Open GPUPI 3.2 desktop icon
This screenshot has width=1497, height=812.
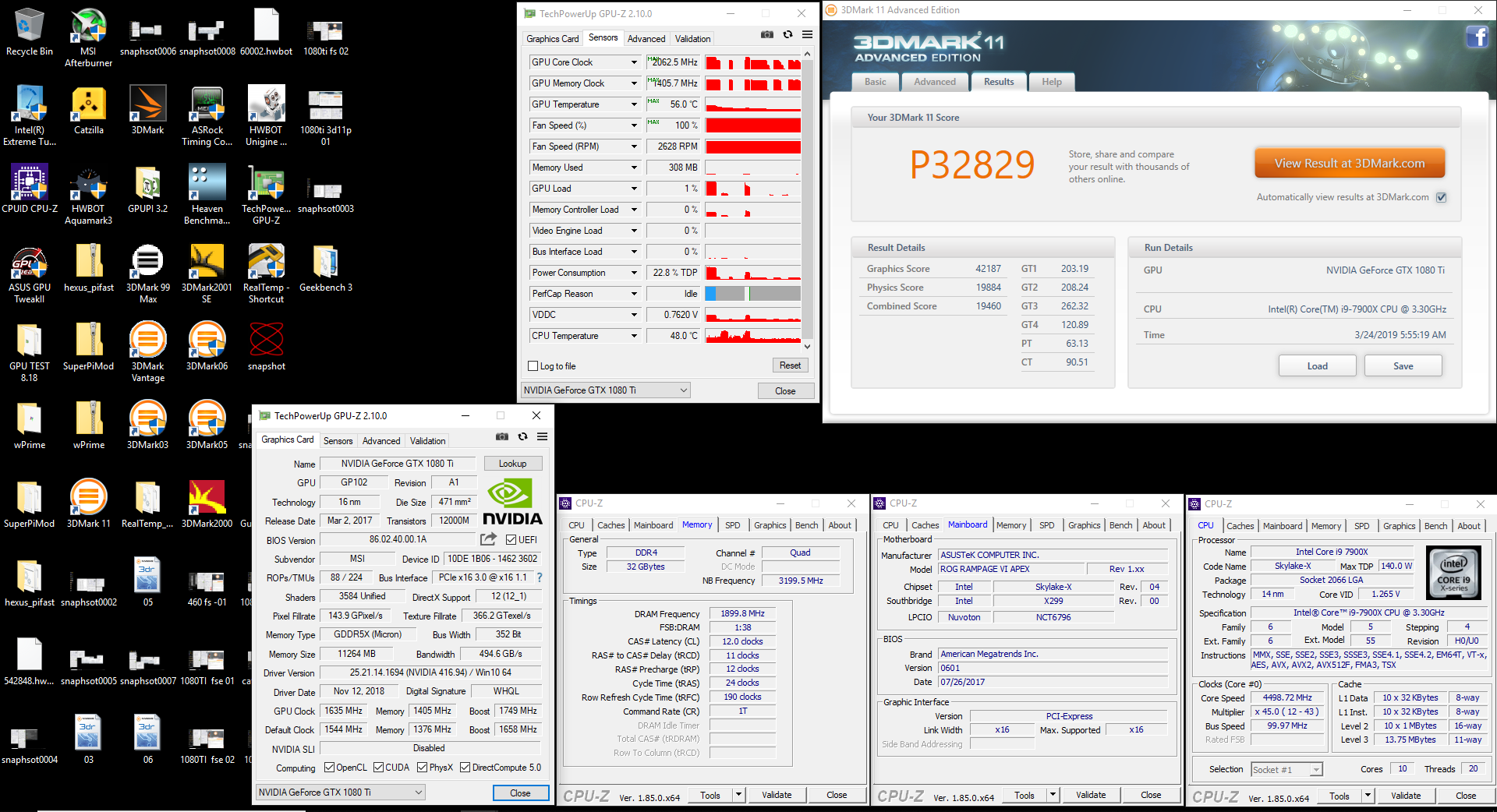[147, 189]
